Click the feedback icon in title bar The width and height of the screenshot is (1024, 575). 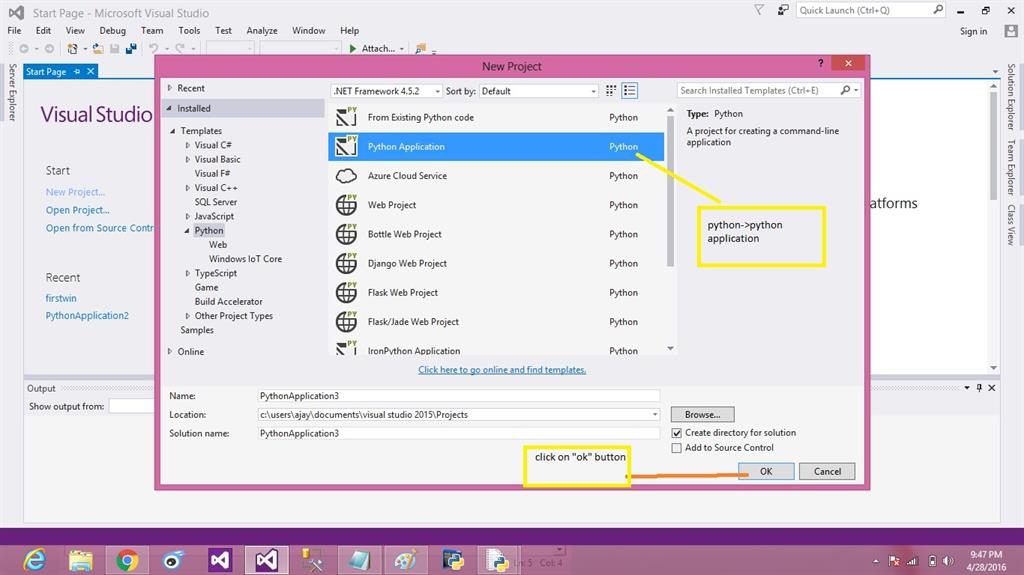click(x=782, y=10)
